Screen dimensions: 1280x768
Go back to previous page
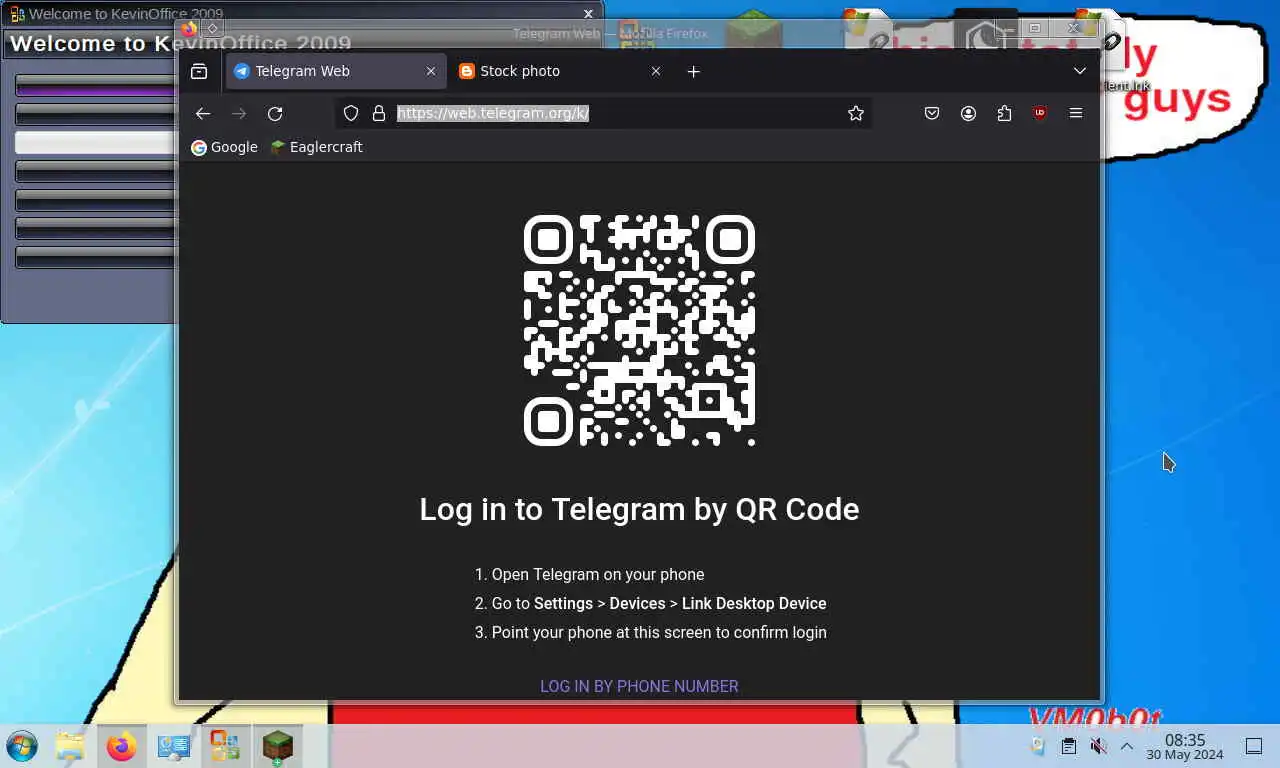(203, 113)
